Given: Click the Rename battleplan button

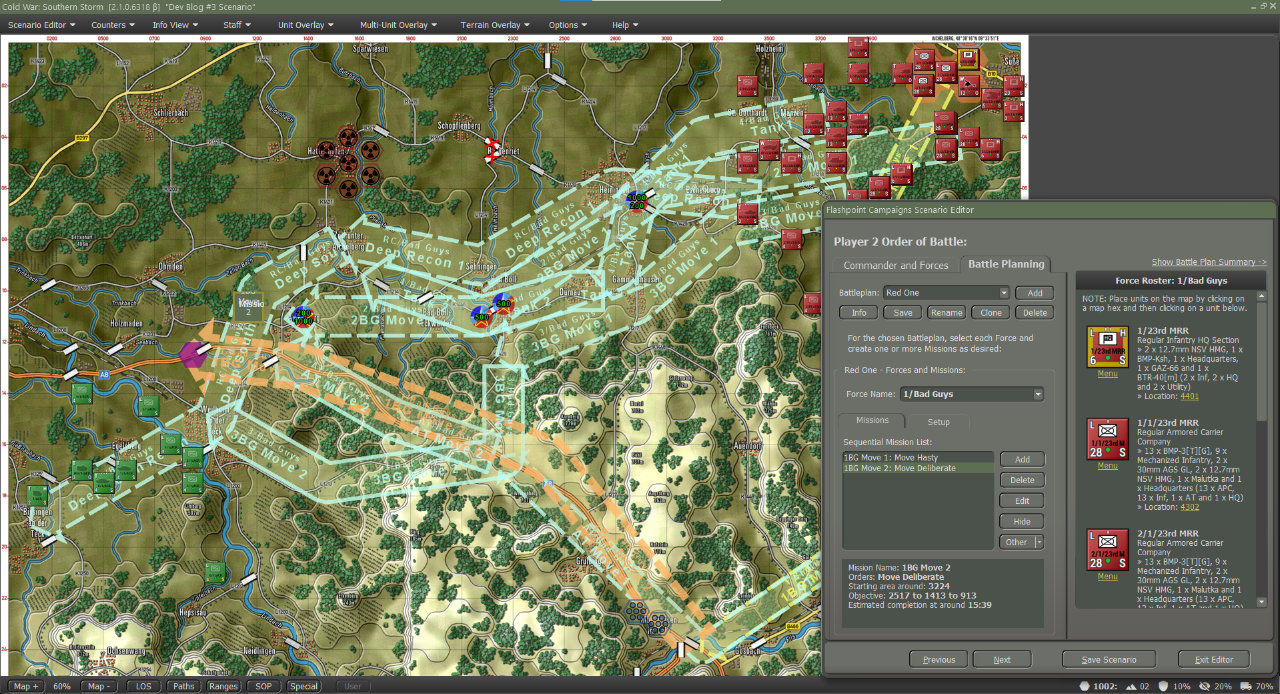Looking at the screenshot, I should [946, 312].
